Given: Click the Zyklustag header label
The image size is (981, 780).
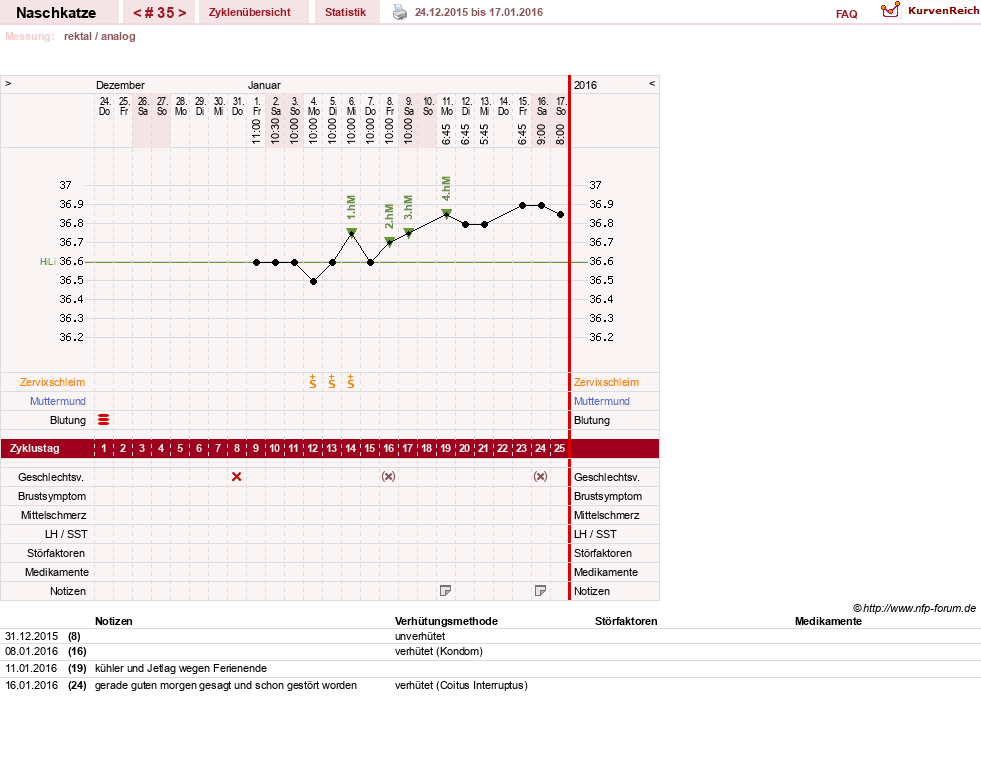Looking at the screenshot, I should (34, 448).
